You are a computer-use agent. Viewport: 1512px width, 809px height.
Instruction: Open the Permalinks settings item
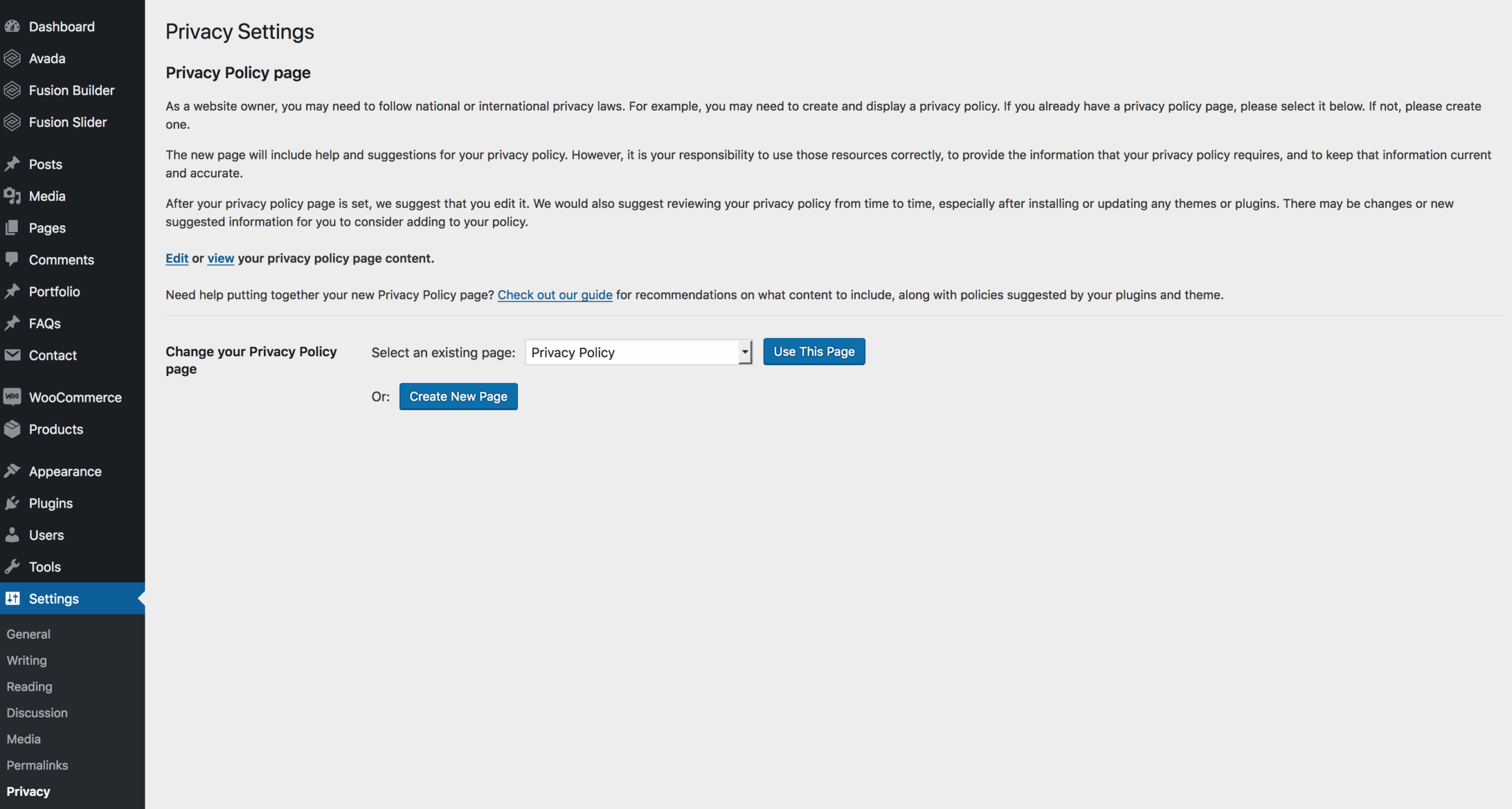click(x=37, y=765)
